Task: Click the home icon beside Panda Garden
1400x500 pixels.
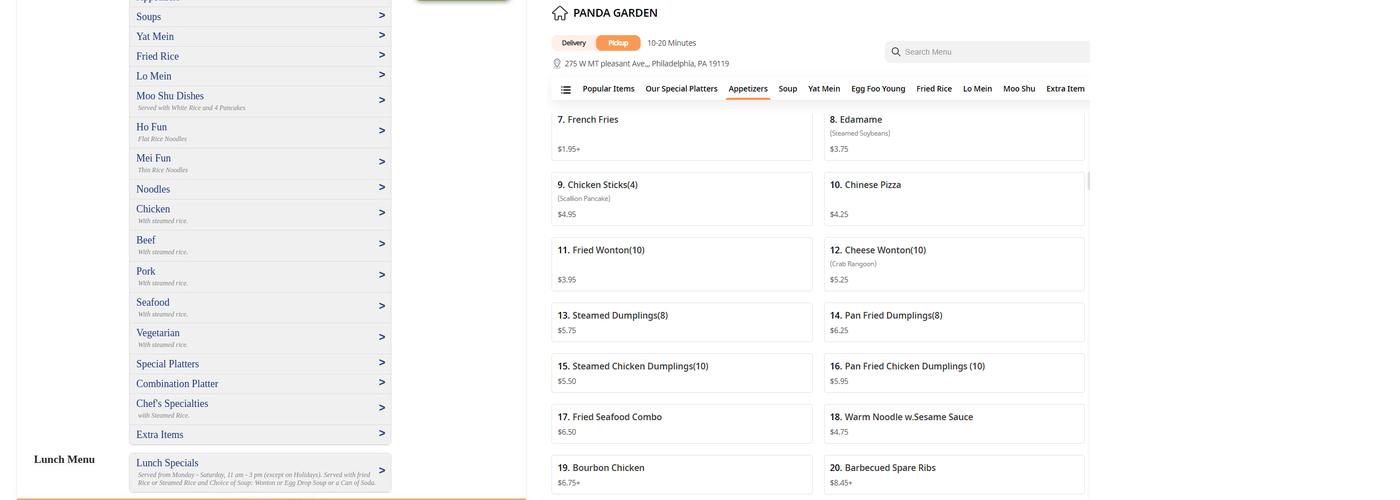Action: [560, 13]
